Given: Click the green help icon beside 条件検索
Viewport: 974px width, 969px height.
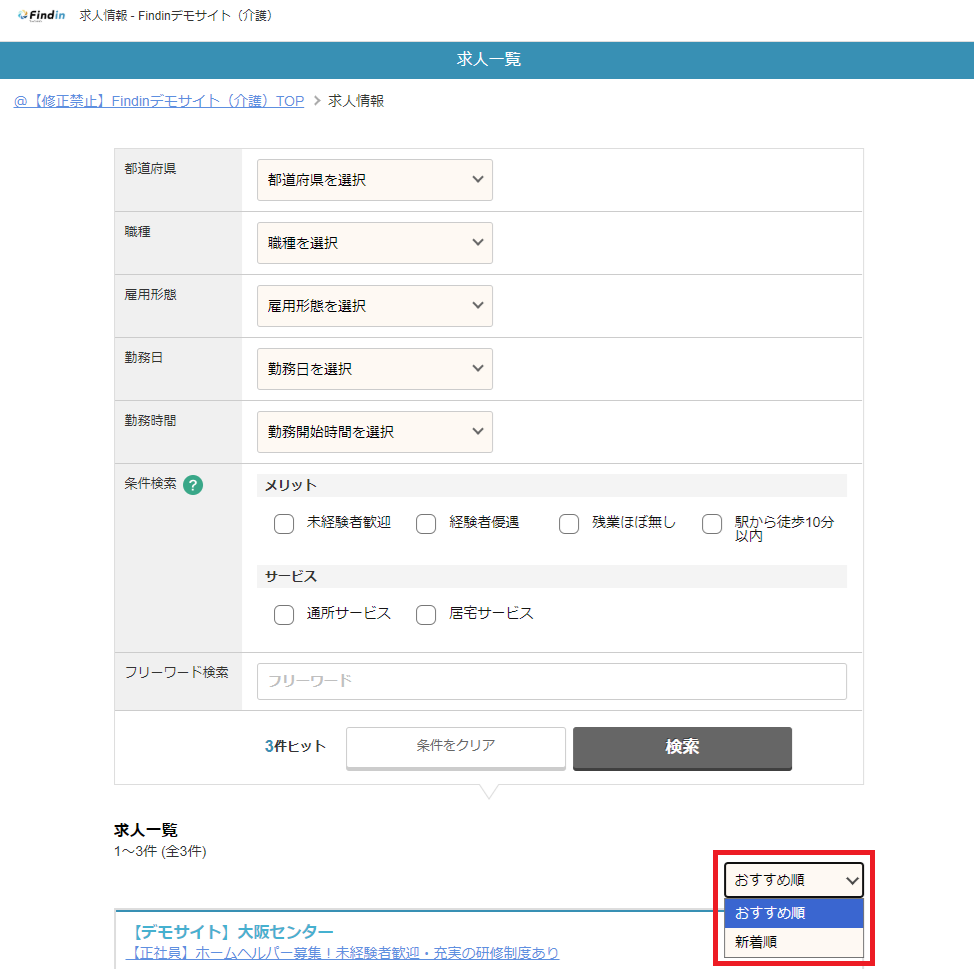Looking at the screenshot, I should [193, 485].
